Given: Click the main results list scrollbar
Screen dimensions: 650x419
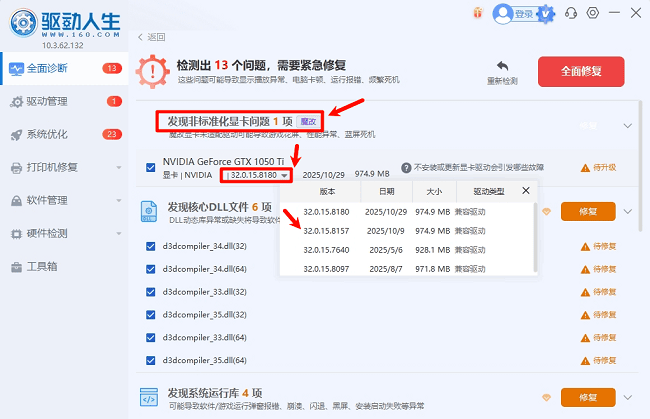Looking at the screenshot, I should (x=640, y=166).
